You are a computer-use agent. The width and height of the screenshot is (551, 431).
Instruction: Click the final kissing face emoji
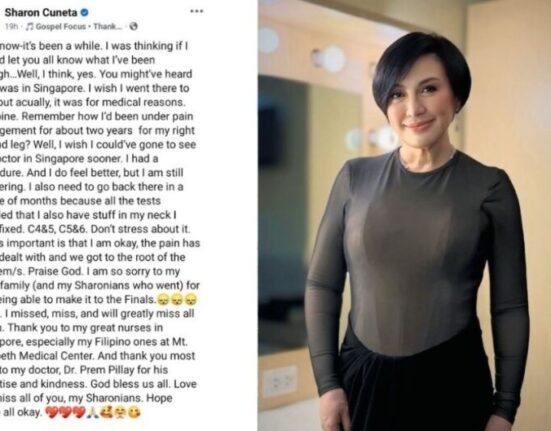[x=134, y=413]
